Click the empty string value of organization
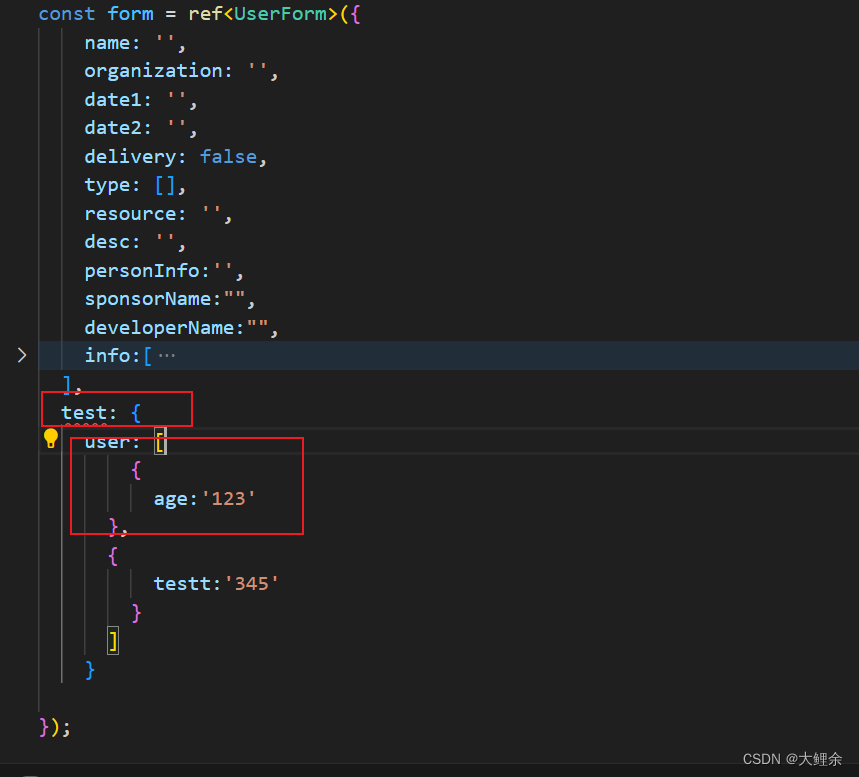 coord(256,71)
